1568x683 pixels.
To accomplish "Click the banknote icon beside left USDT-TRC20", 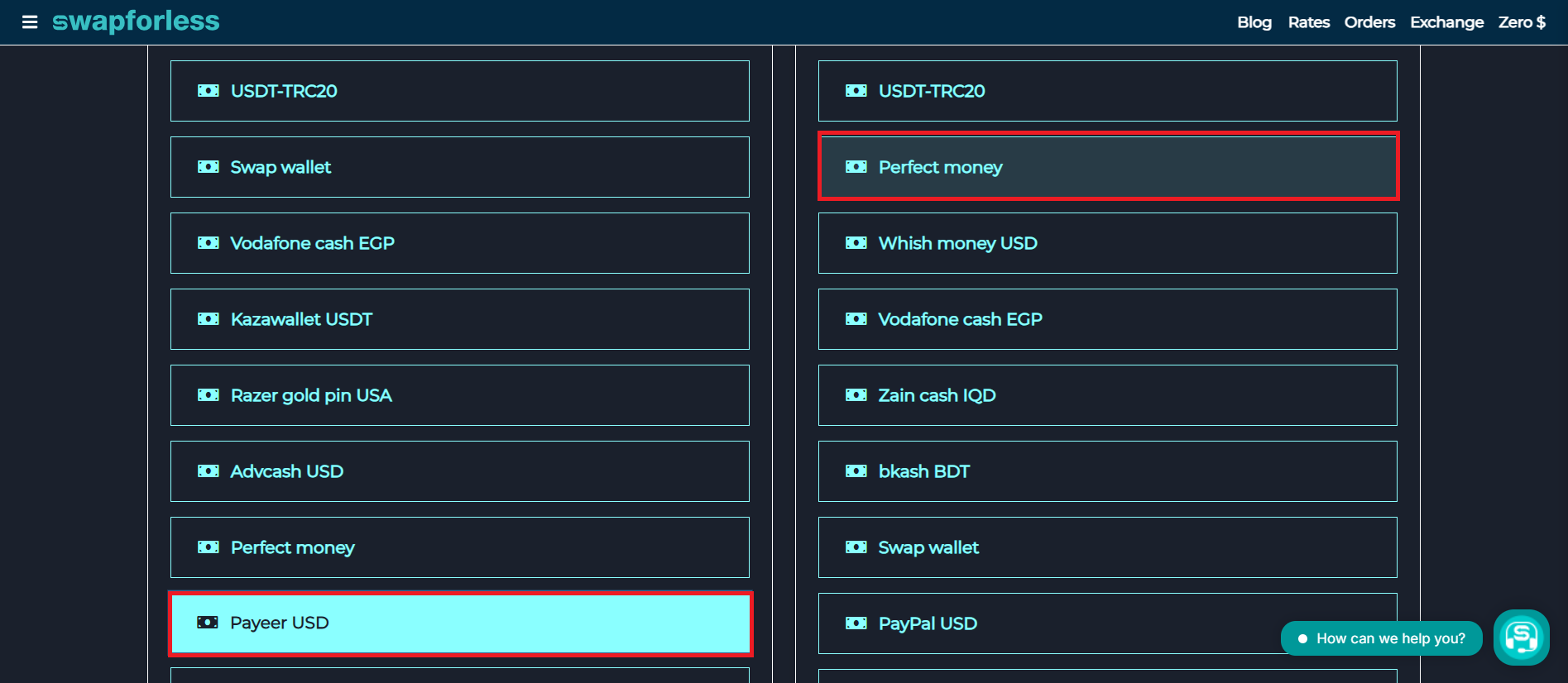I will 209,91.
